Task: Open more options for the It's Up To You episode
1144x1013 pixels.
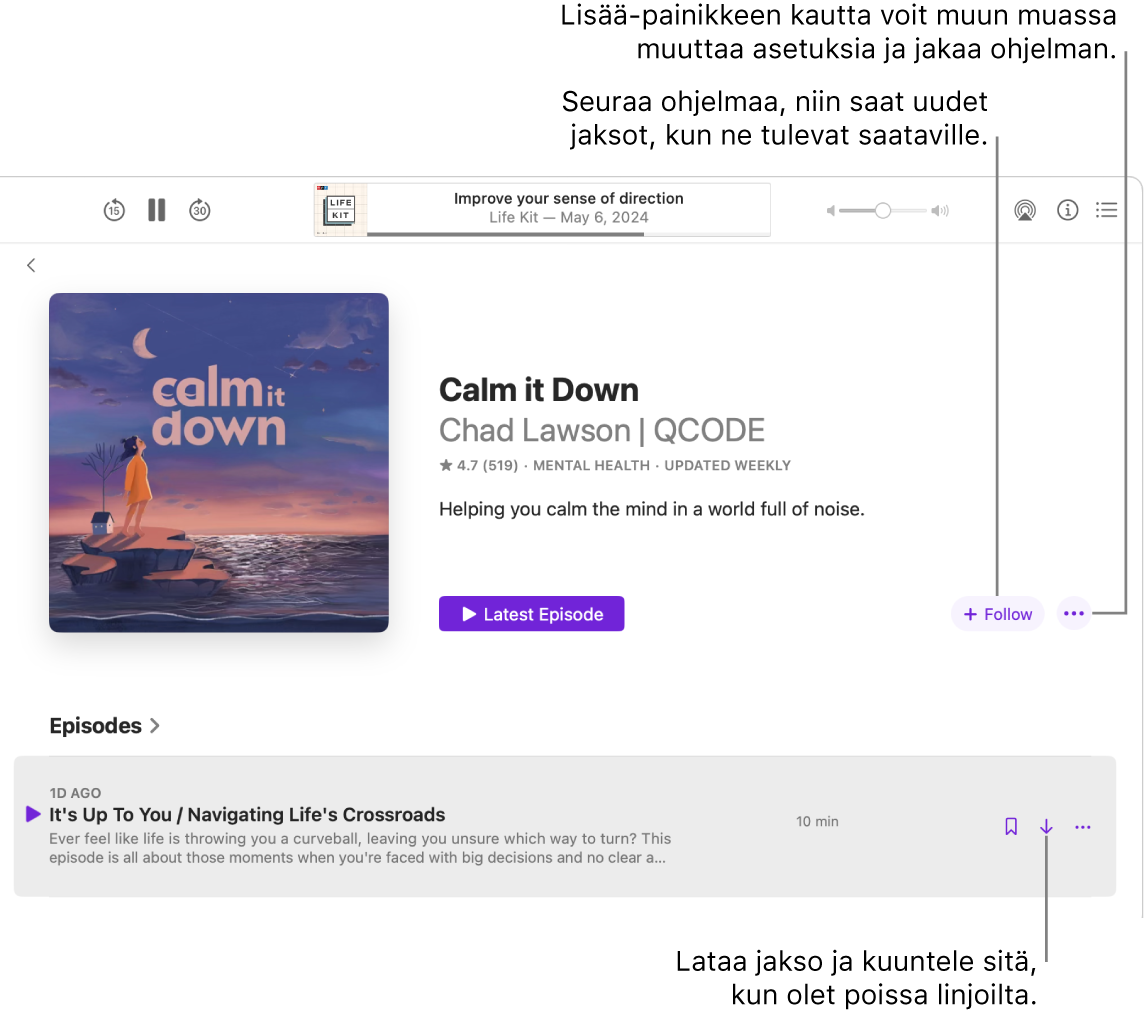Action: [x=1082, y=827]
